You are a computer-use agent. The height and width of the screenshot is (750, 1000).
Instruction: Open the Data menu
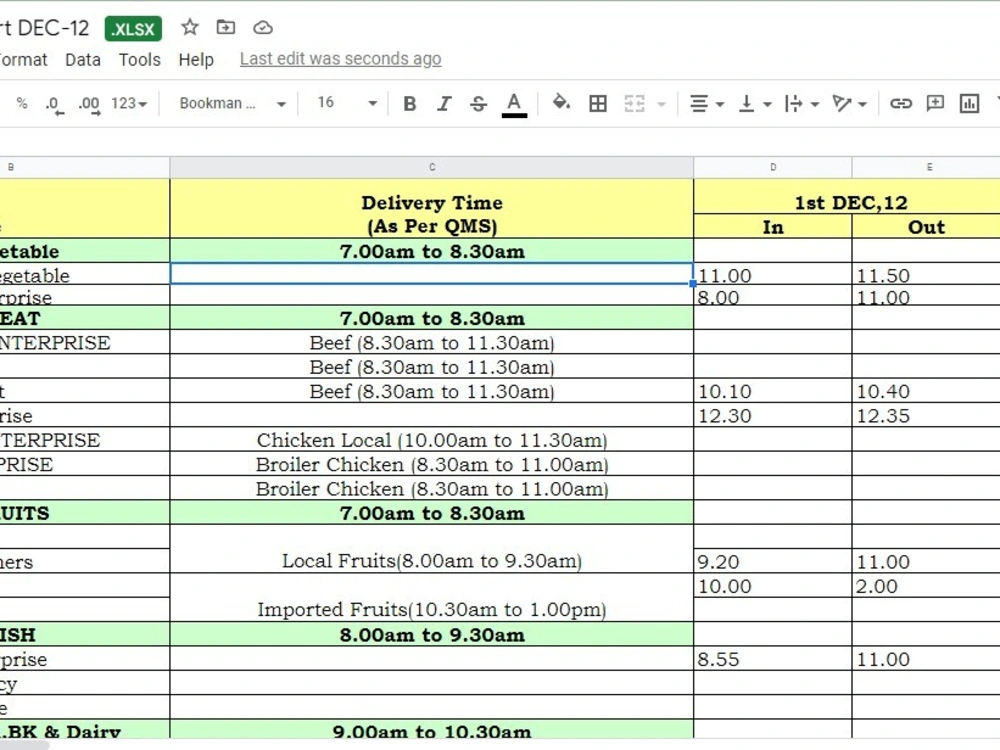83,59
